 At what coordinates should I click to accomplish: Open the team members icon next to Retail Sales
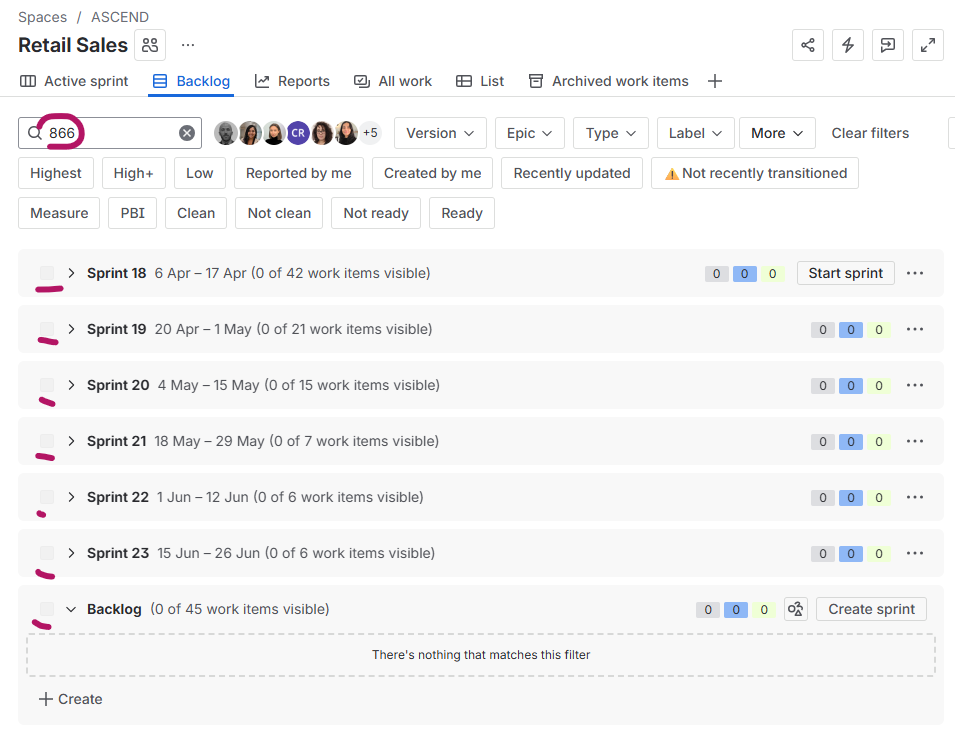150,45
